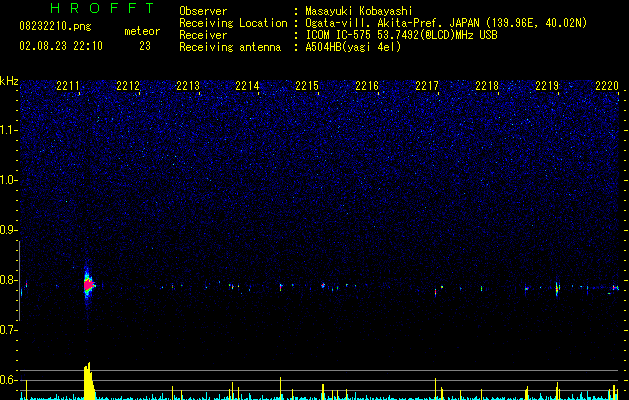Click the meteor count value 23
The width and height of the screenshot is (629, 400).
145,46
